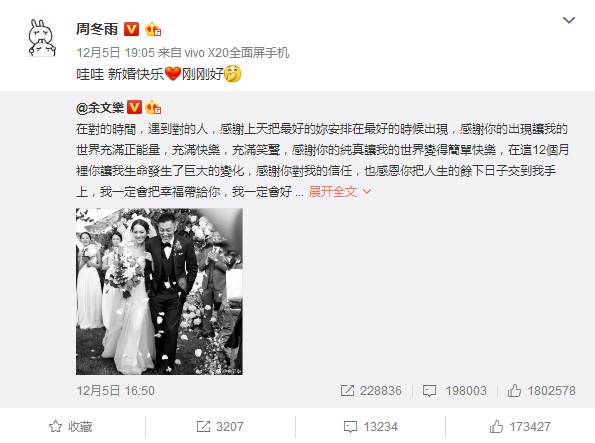Open the black-and-white wedding photo thumbnail

[159, 291]
